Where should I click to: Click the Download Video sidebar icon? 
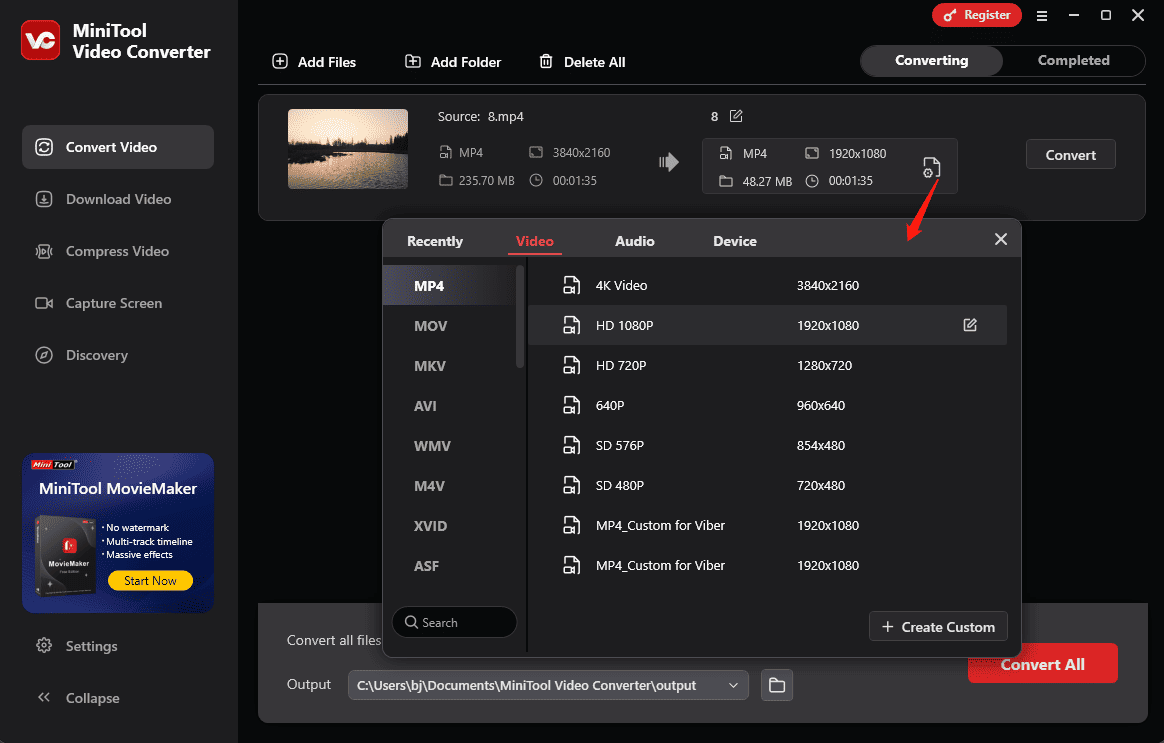[44, 199]
